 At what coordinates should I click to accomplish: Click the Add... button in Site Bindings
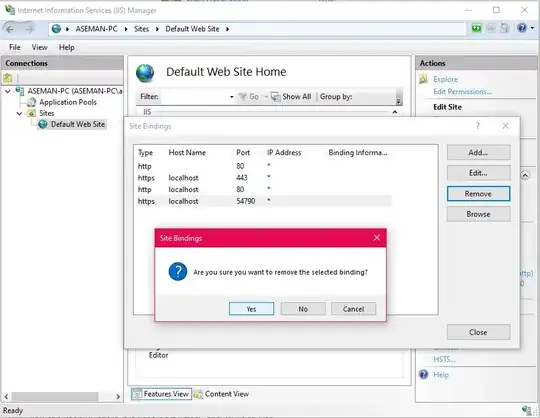click(x=478, y=152)
